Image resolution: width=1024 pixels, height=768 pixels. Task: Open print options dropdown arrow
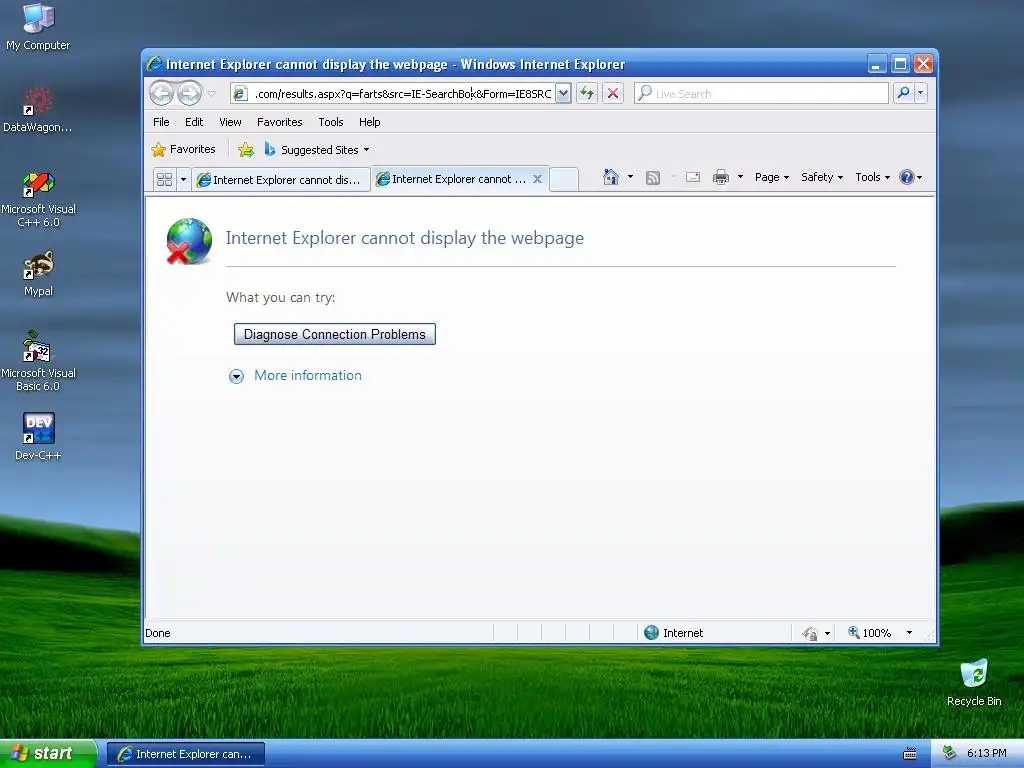click(740, 177)
